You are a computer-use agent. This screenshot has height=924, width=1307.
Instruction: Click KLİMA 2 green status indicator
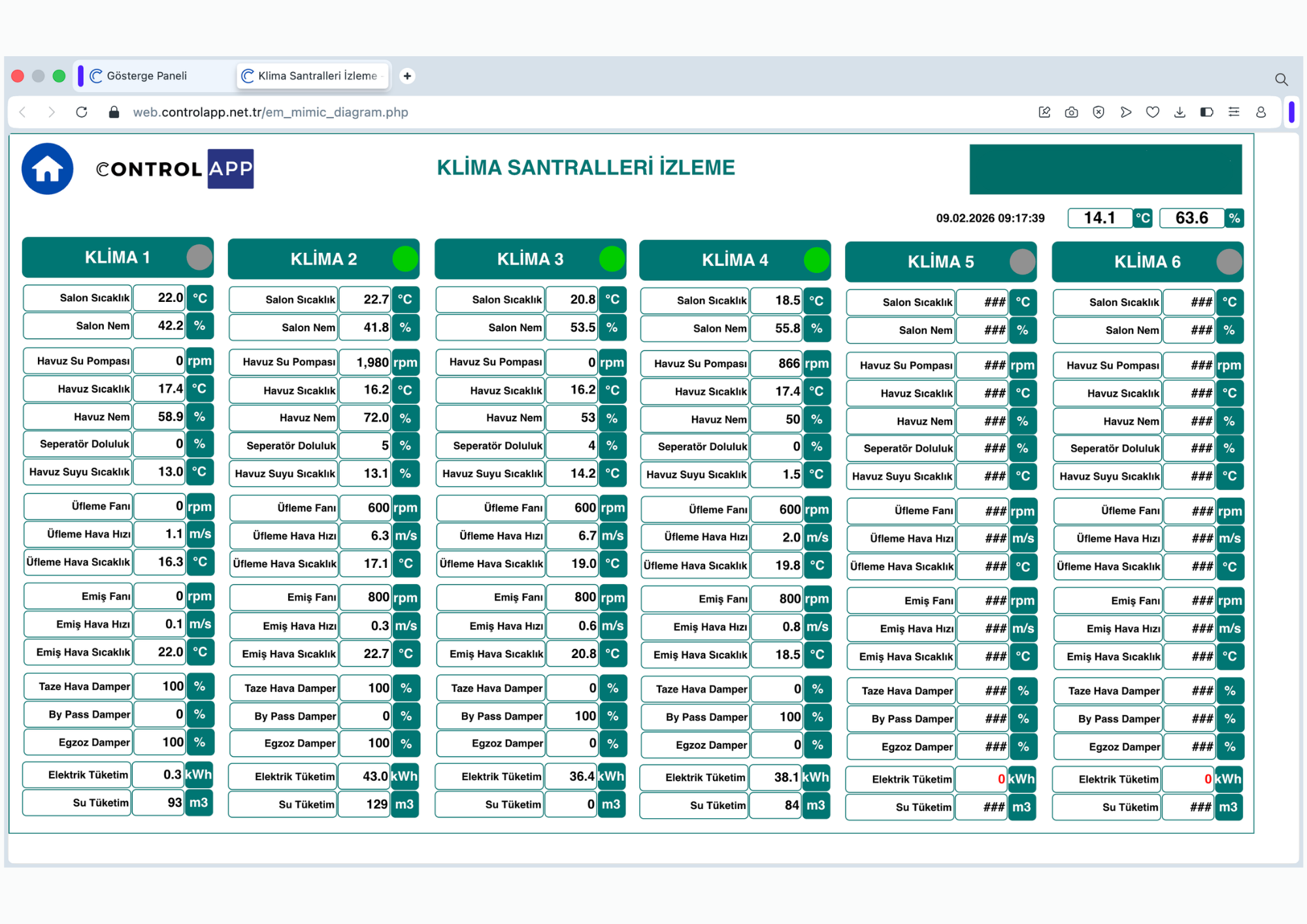pyautogui.click(x=405, y=259)
